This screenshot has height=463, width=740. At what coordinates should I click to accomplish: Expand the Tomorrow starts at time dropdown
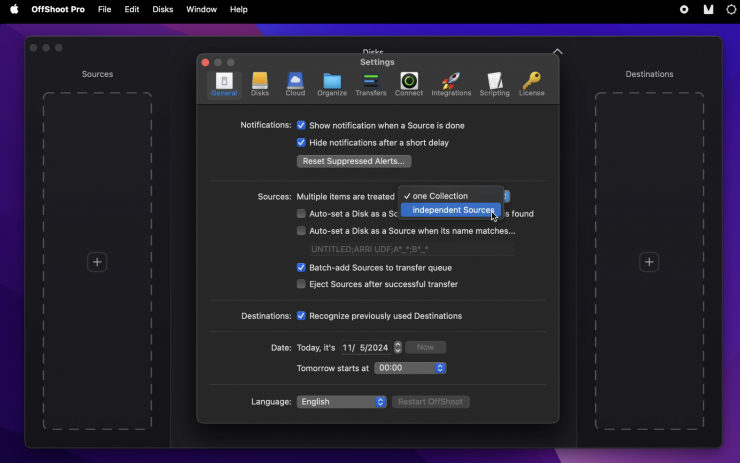(x=410, y=368)
